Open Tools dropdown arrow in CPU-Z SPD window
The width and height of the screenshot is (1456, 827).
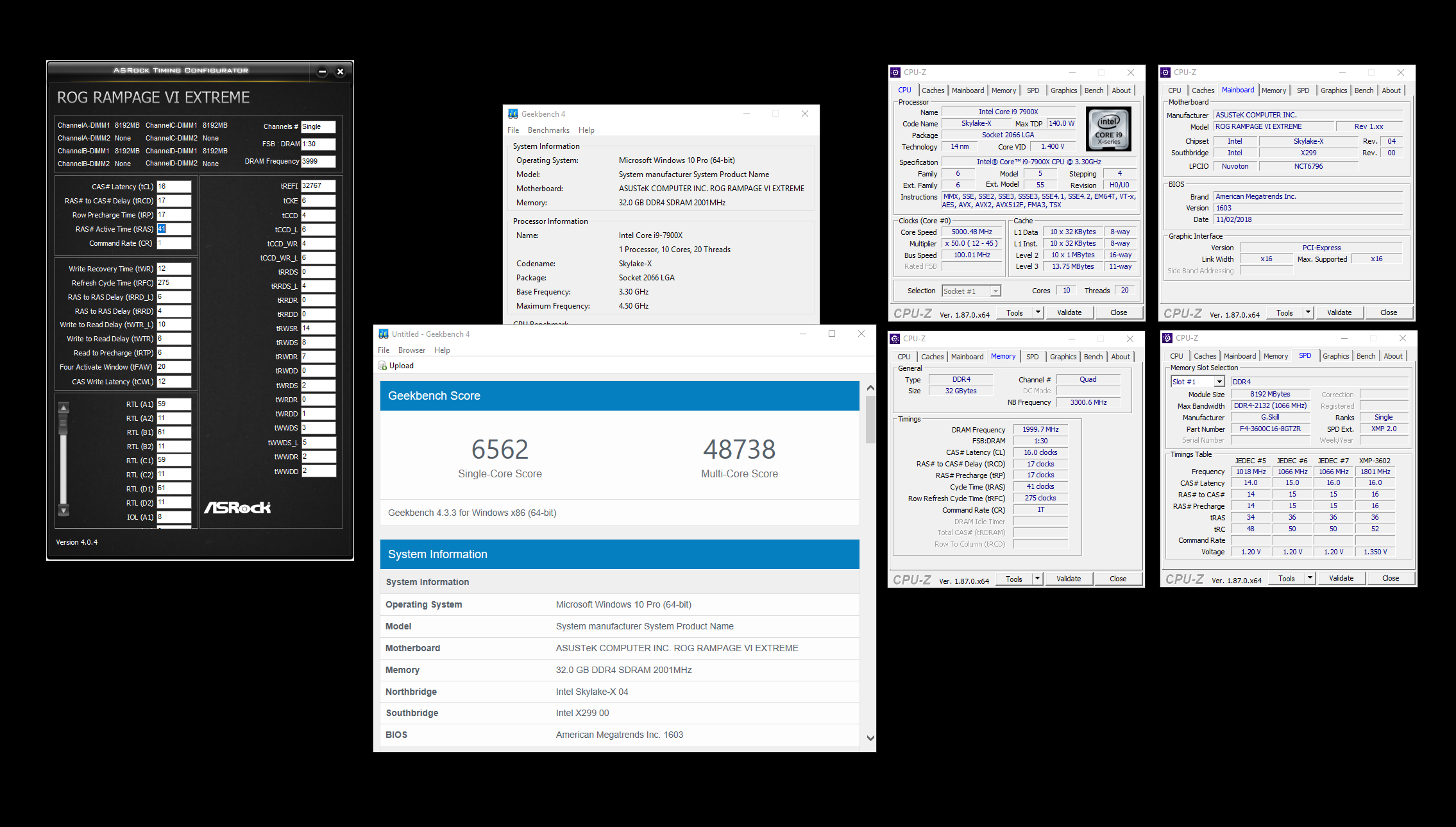[x=1310, y=578]
